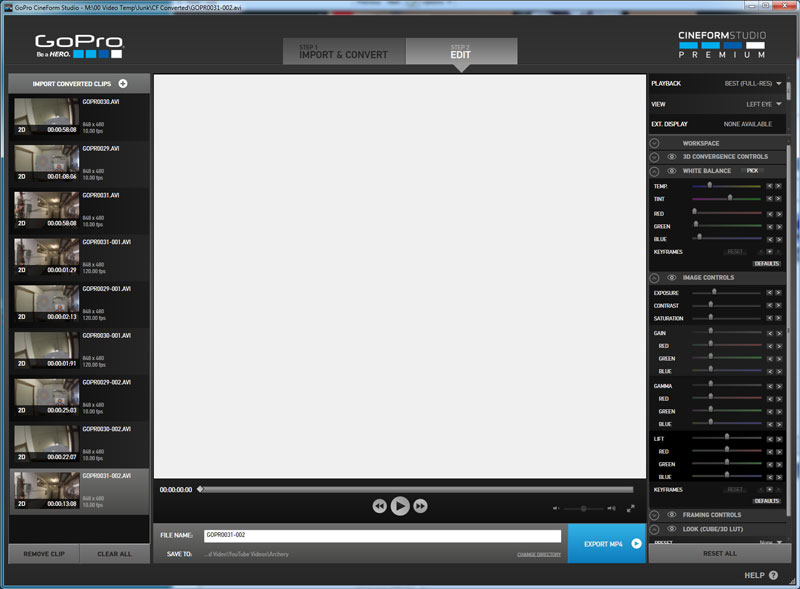Click the volume slider
This screenshot has height=589, width=800.
pyautogui.click(x=583, y=508)
